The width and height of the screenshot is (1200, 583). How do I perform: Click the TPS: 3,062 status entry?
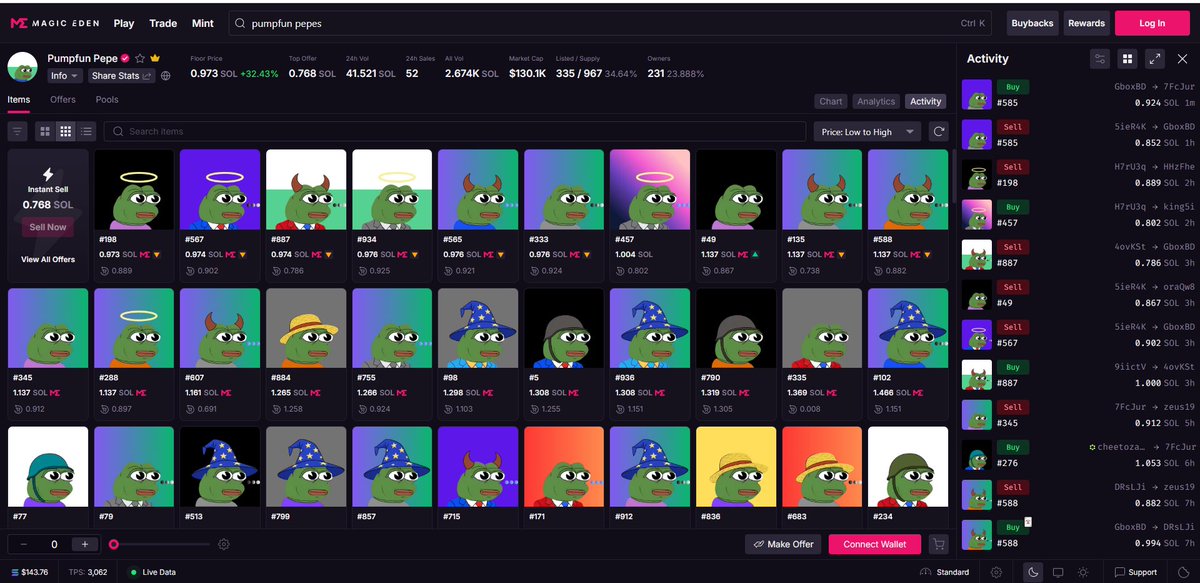pos(88,572)
